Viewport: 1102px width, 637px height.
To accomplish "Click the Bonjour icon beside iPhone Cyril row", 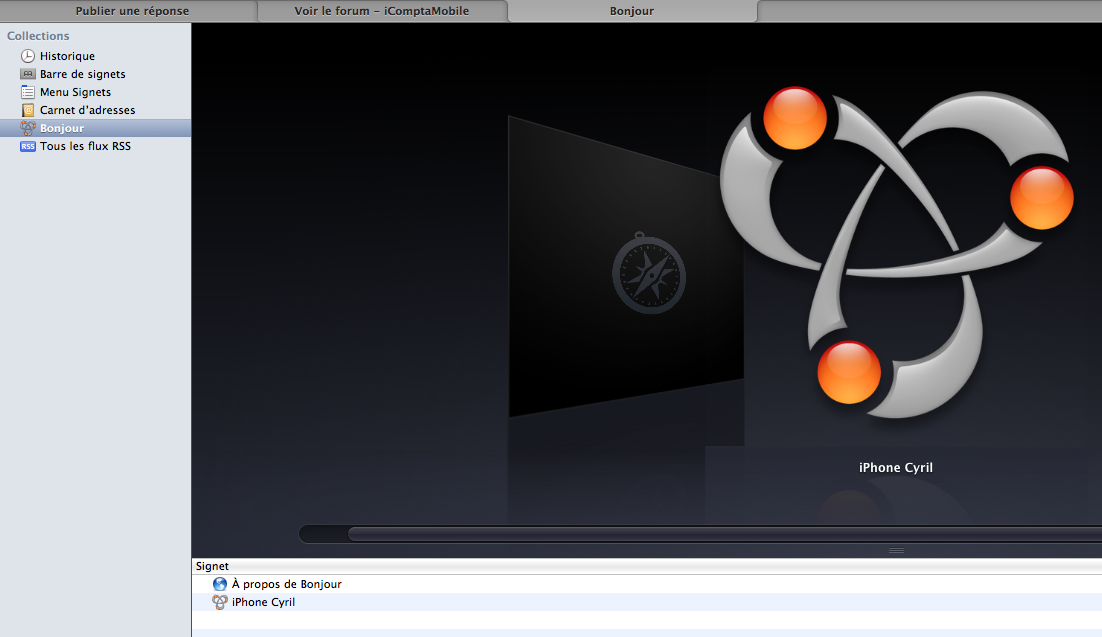I will tap(220, 602).
